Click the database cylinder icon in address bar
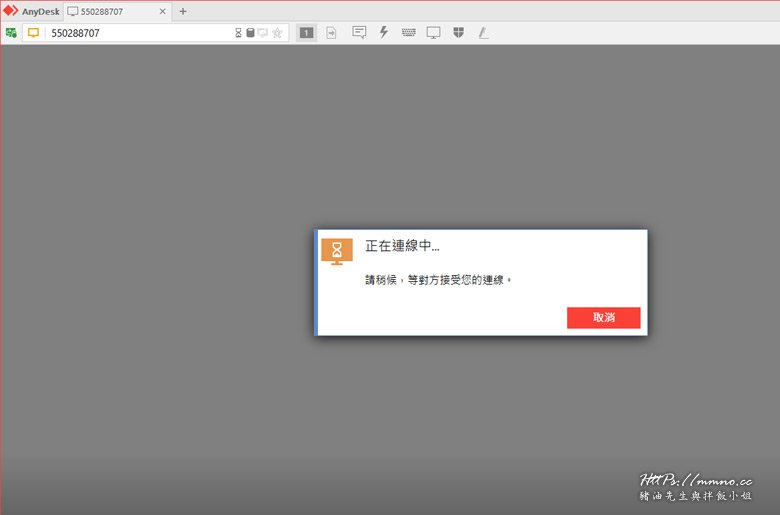Viewport: 780px width, 515px height. coord(250,33)
